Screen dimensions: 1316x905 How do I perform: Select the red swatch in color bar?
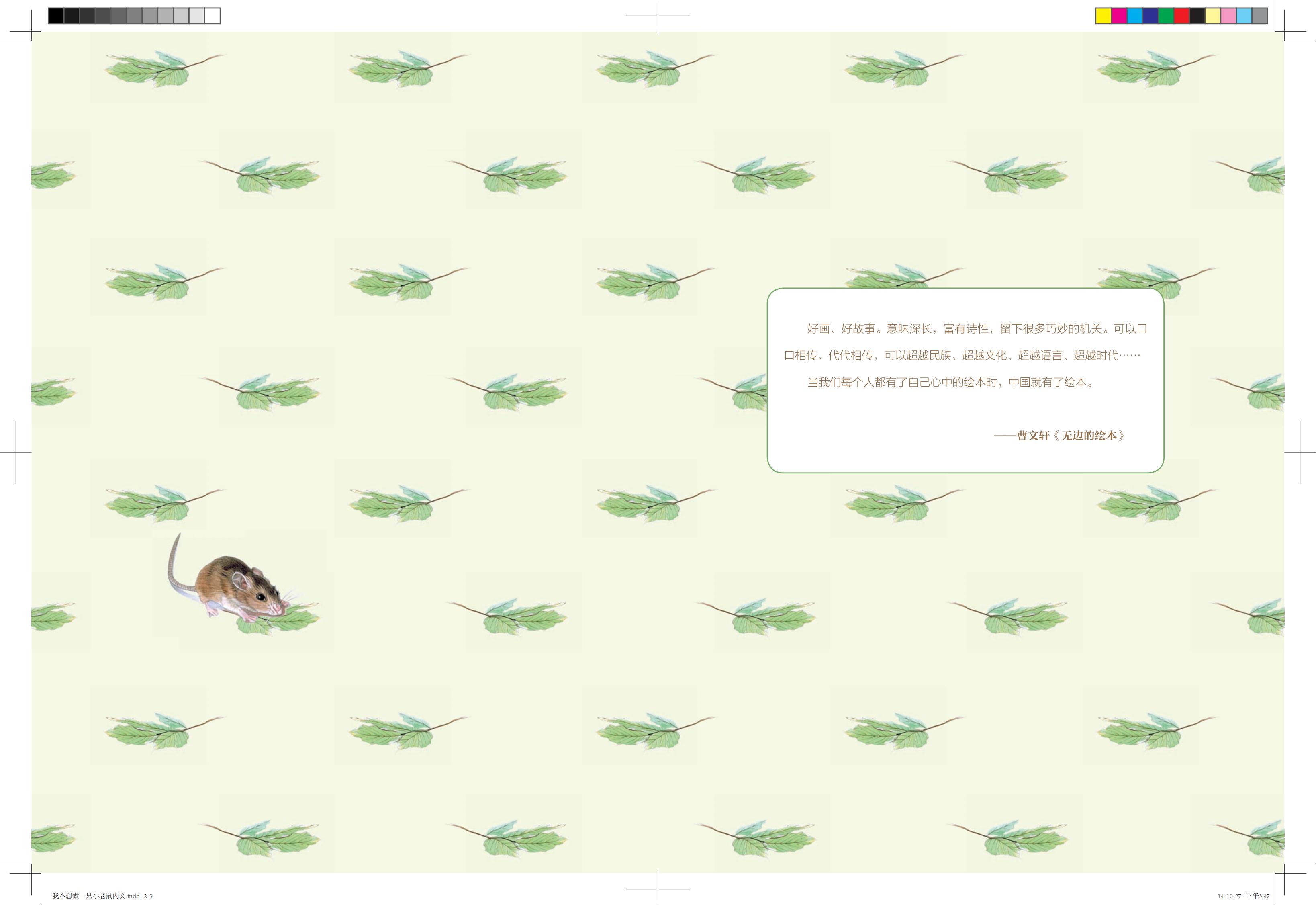[x=1182, y=16]
